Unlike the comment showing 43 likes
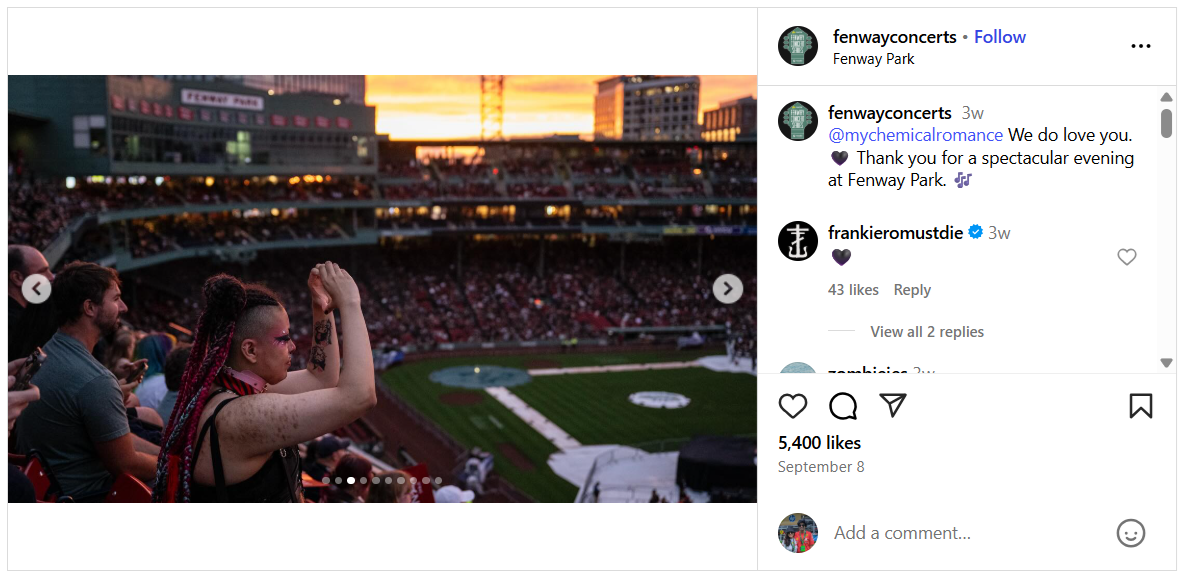 (x=853, y=289)
